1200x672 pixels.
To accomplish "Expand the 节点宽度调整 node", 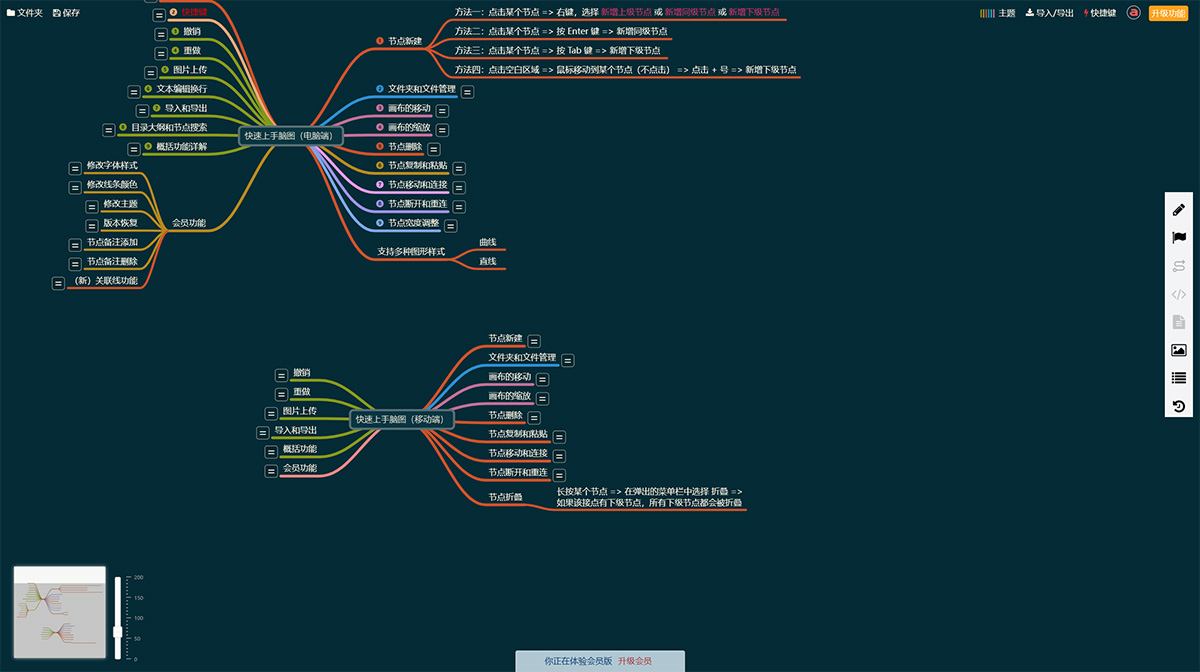I will click(451, 226).
